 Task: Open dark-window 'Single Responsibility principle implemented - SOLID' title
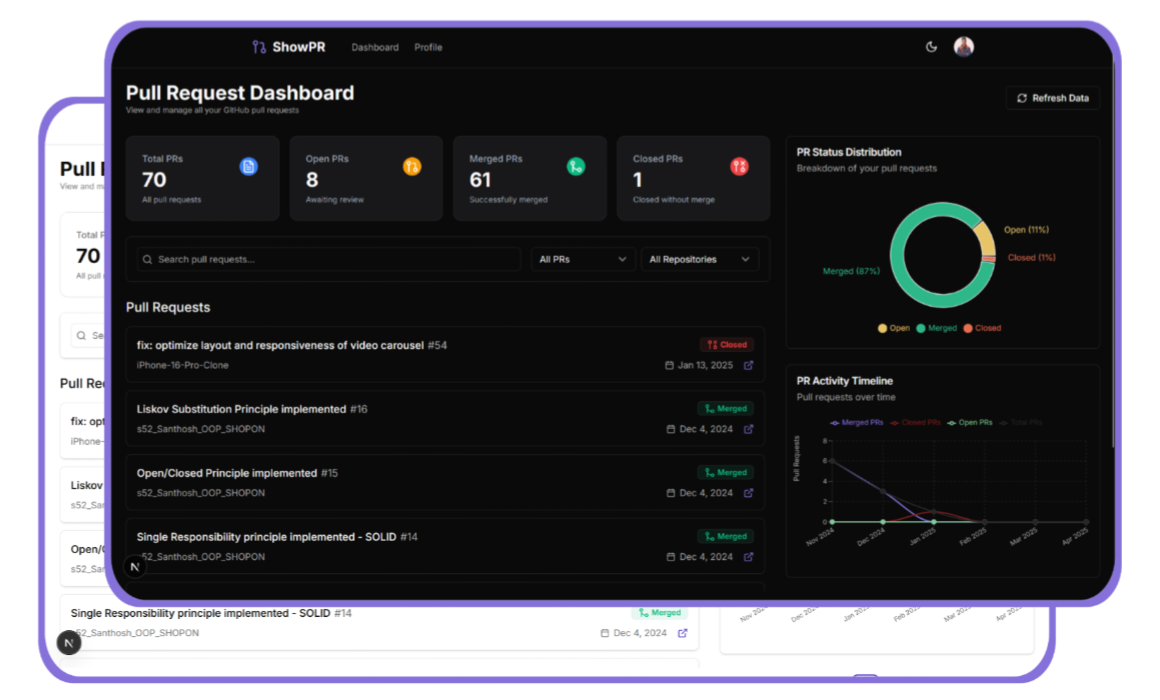click(266, 536)
